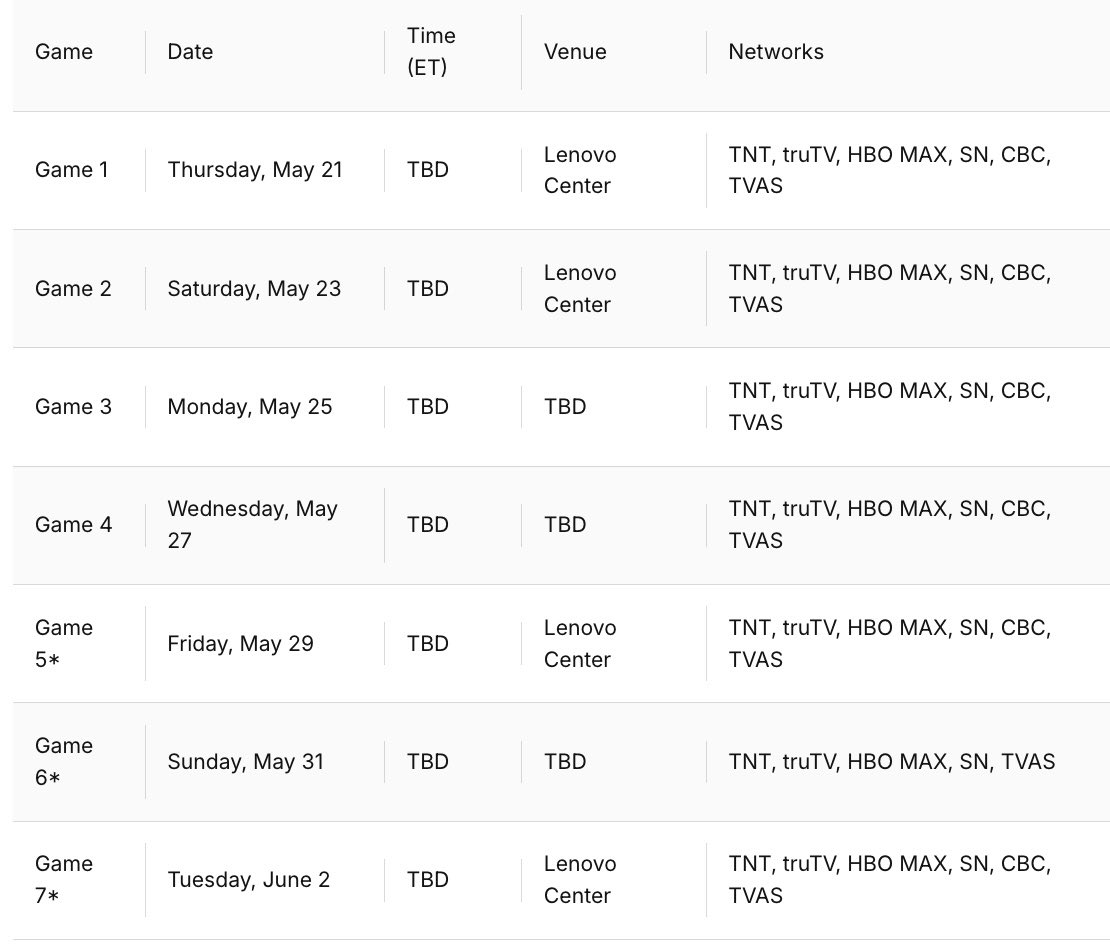Click Game 6 networks without CBC

892,762
